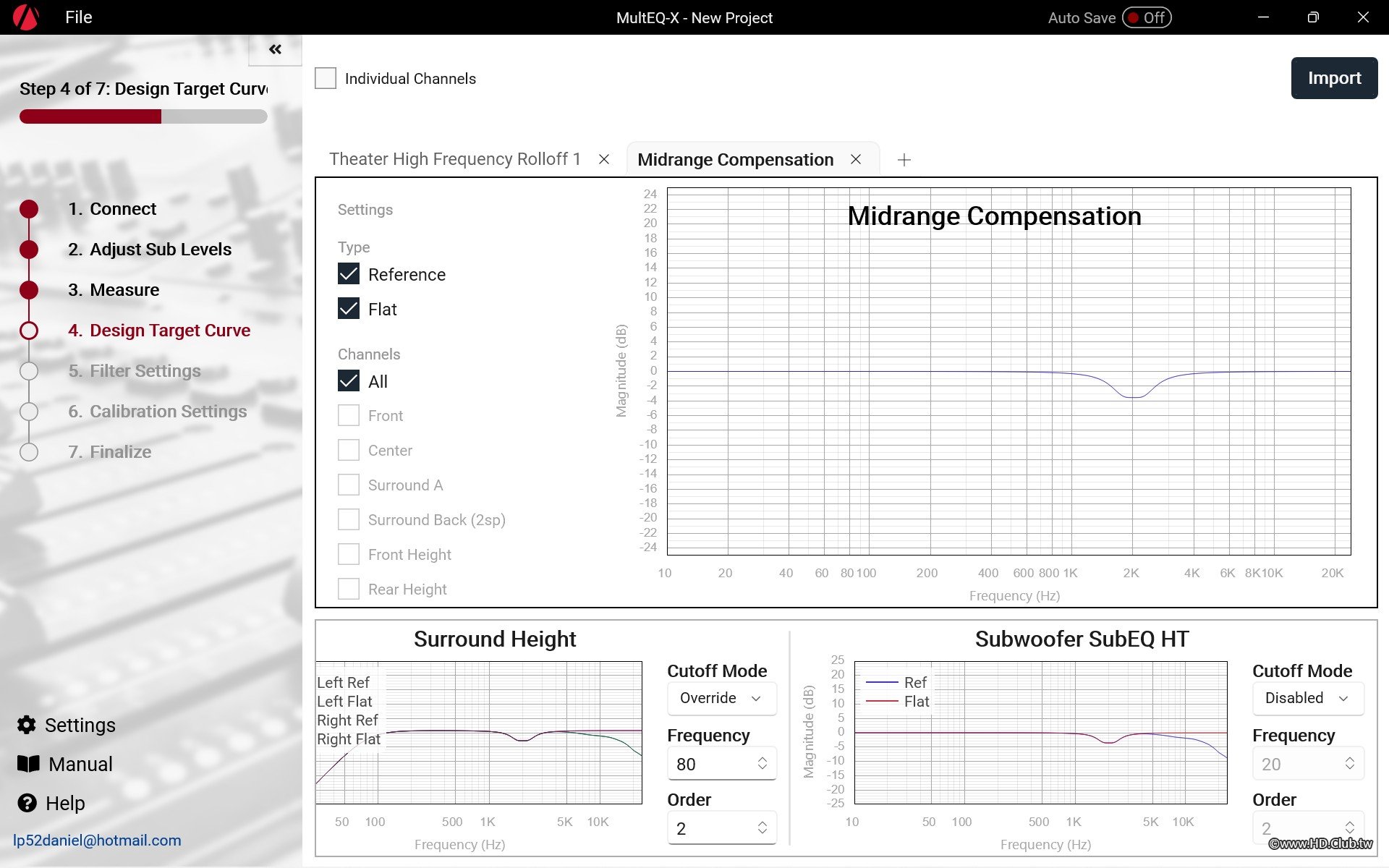Close Theater High Frequency Rolloff 1 tab
Screen dimensions: 1389x868
604,159
